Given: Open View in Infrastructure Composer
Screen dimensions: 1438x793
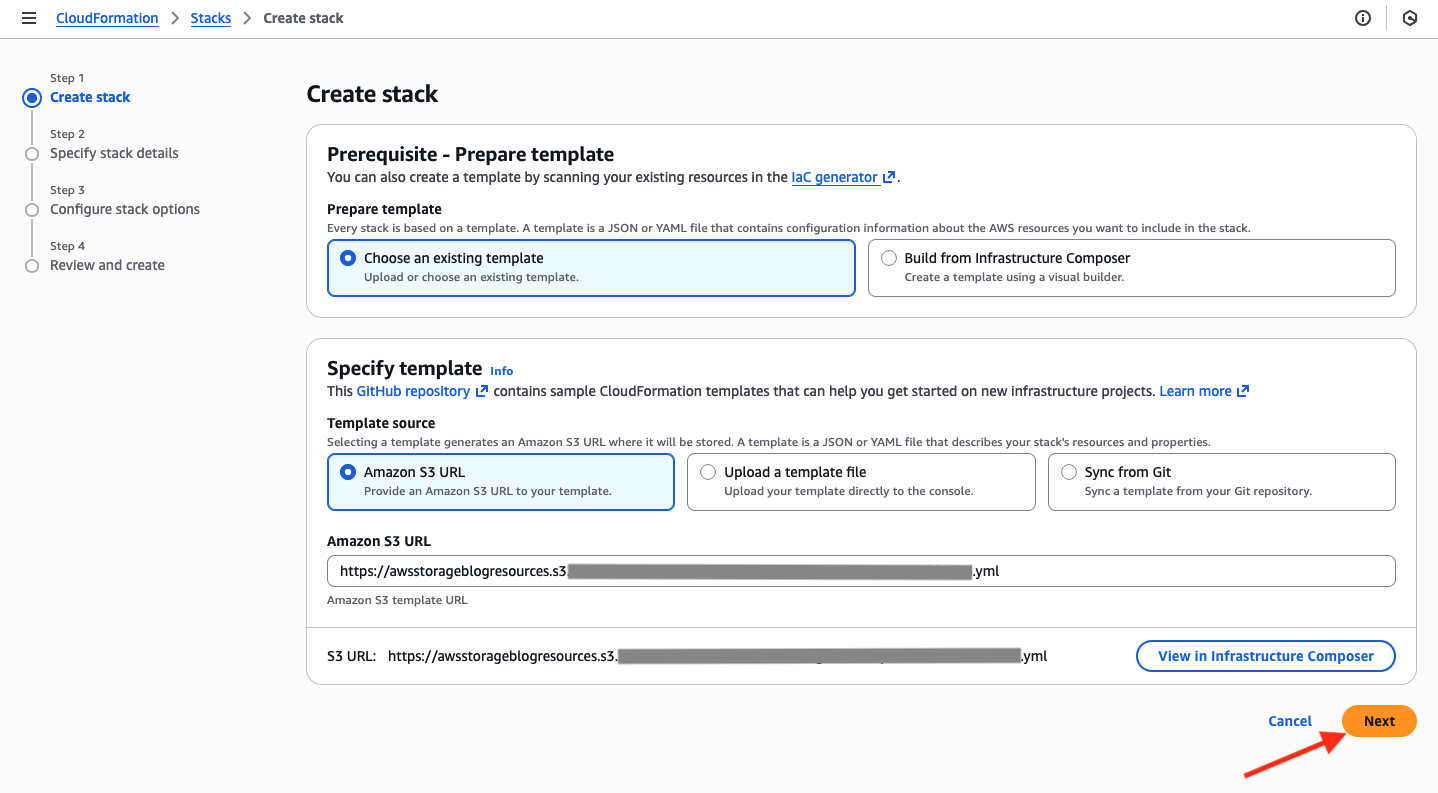Looking at the screenshot, I should [1265, 655].
